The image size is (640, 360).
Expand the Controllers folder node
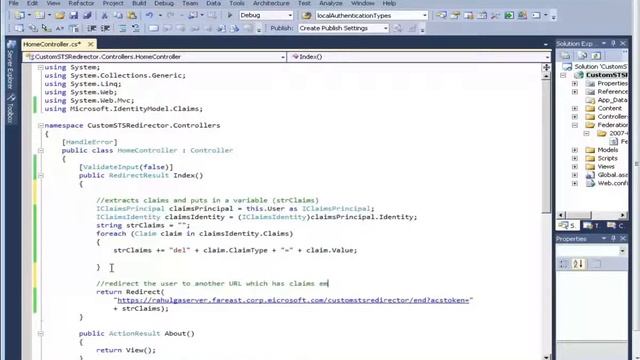coord(575,117)
